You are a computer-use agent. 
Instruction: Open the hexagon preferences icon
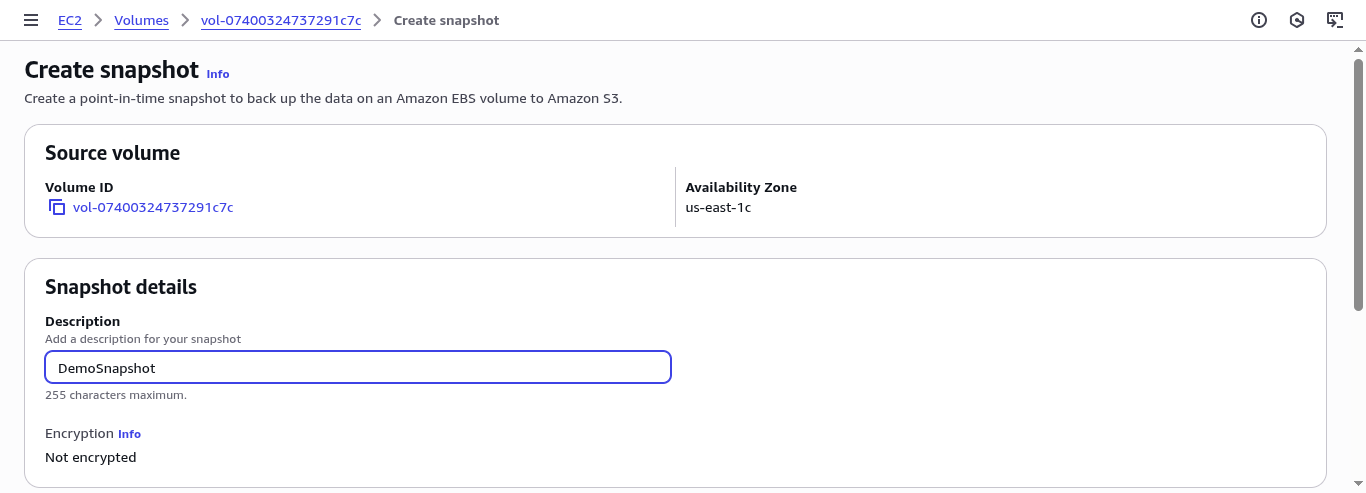1297,20
